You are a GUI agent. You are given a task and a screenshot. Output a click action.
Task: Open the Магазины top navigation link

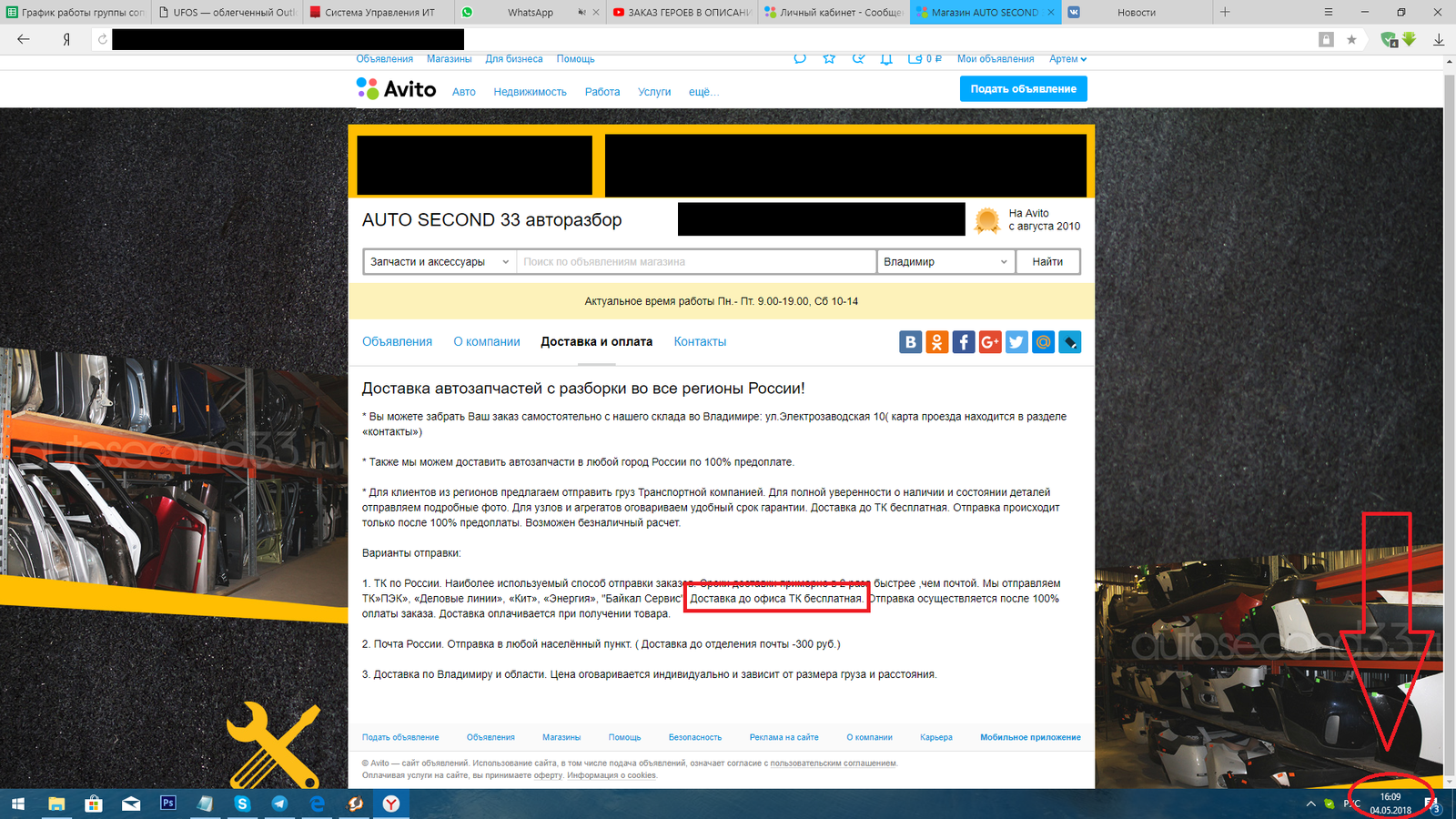click(x=449, y=59)
